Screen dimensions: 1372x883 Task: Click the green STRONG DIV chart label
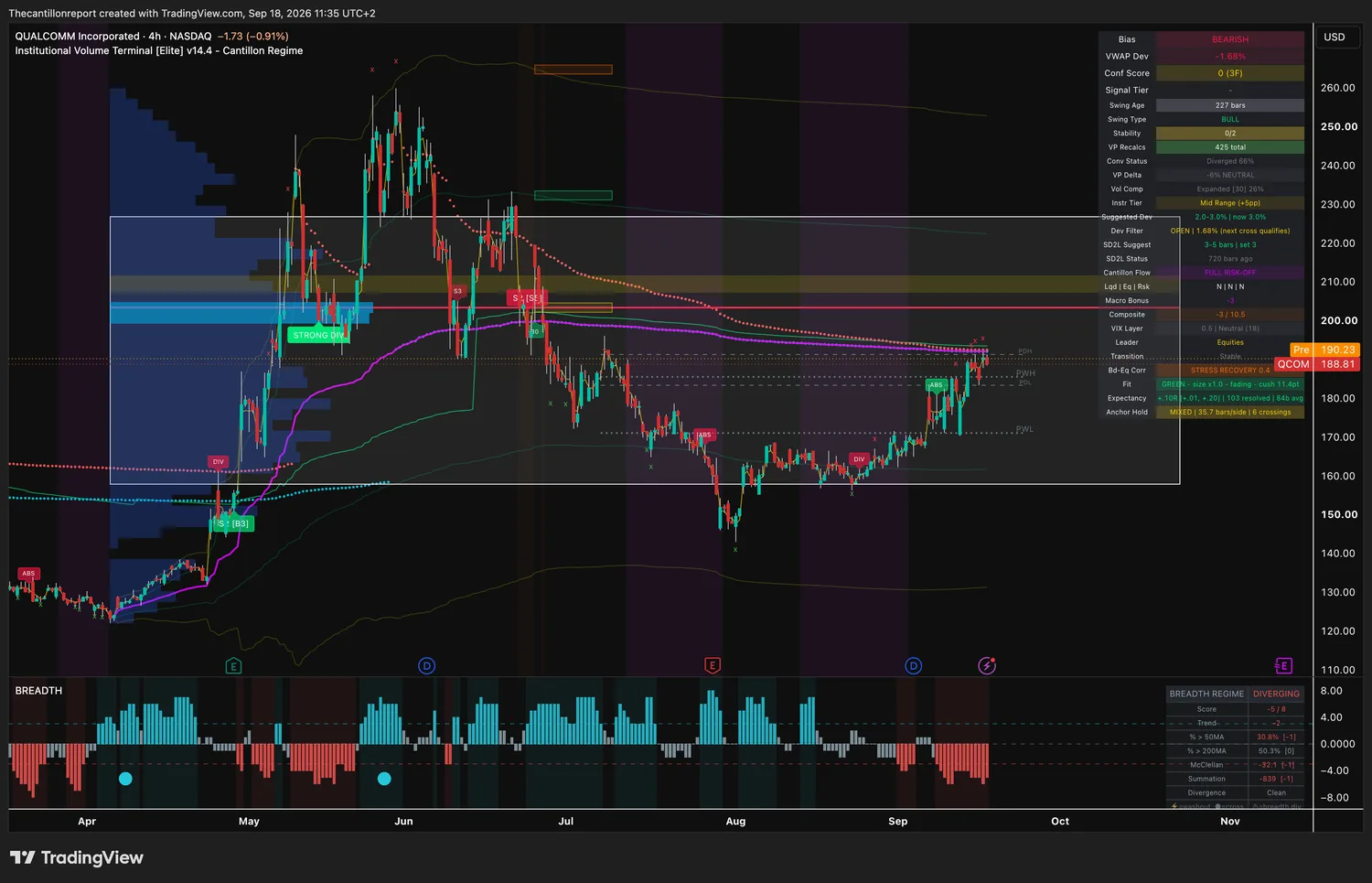[318, 335]
